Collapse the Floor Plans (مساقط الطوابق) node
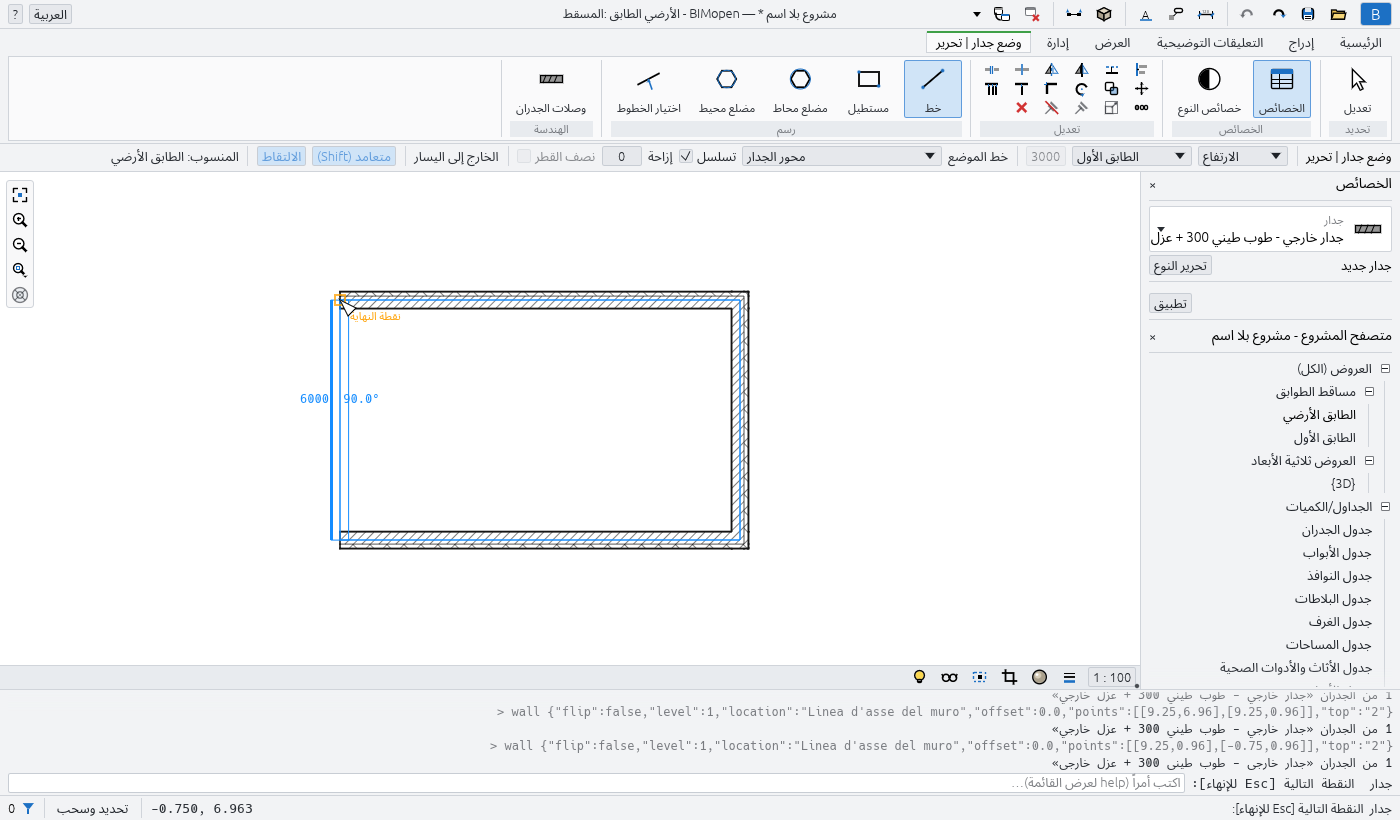This screenshot has height=820, width=1400. point(1369,392)
